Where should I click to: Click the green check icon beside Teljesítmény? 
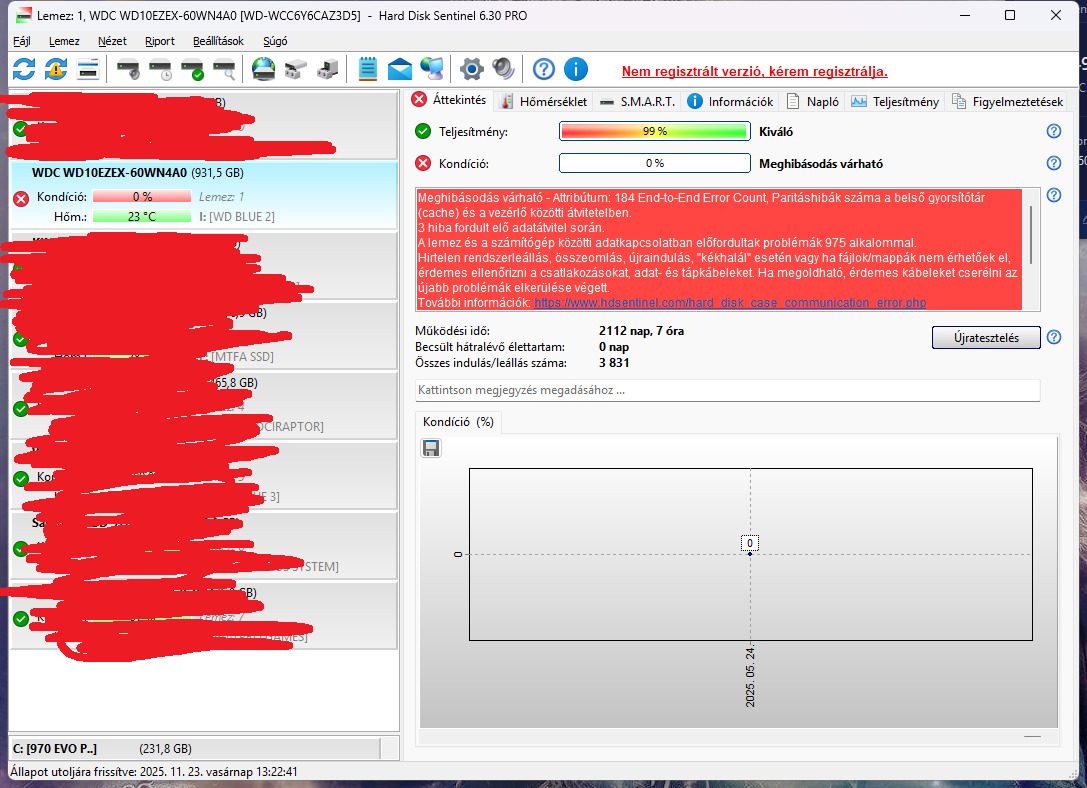(423, 131)
